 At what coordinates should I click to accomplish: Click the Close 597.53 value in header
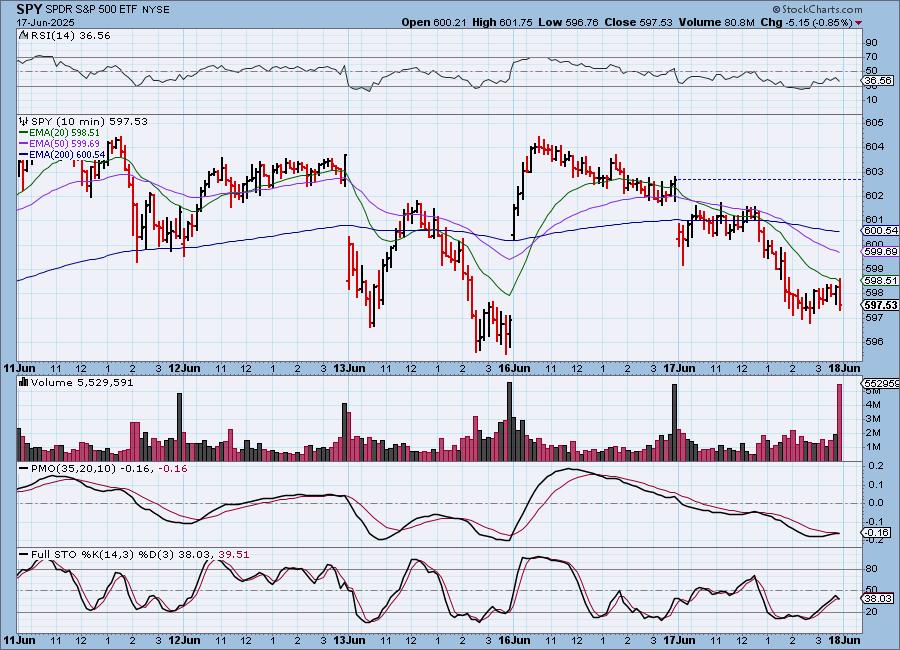(x=638, y=22)
